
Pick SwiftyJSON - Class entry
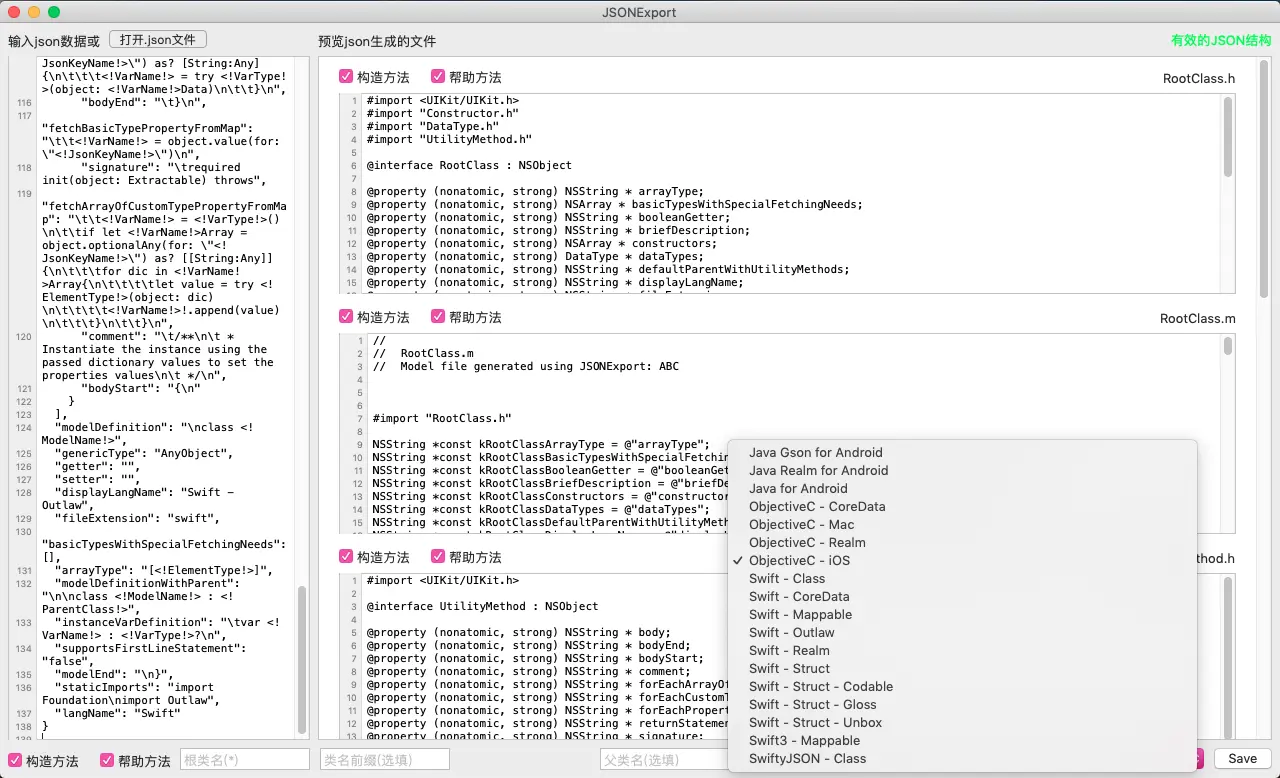[962, 758]
